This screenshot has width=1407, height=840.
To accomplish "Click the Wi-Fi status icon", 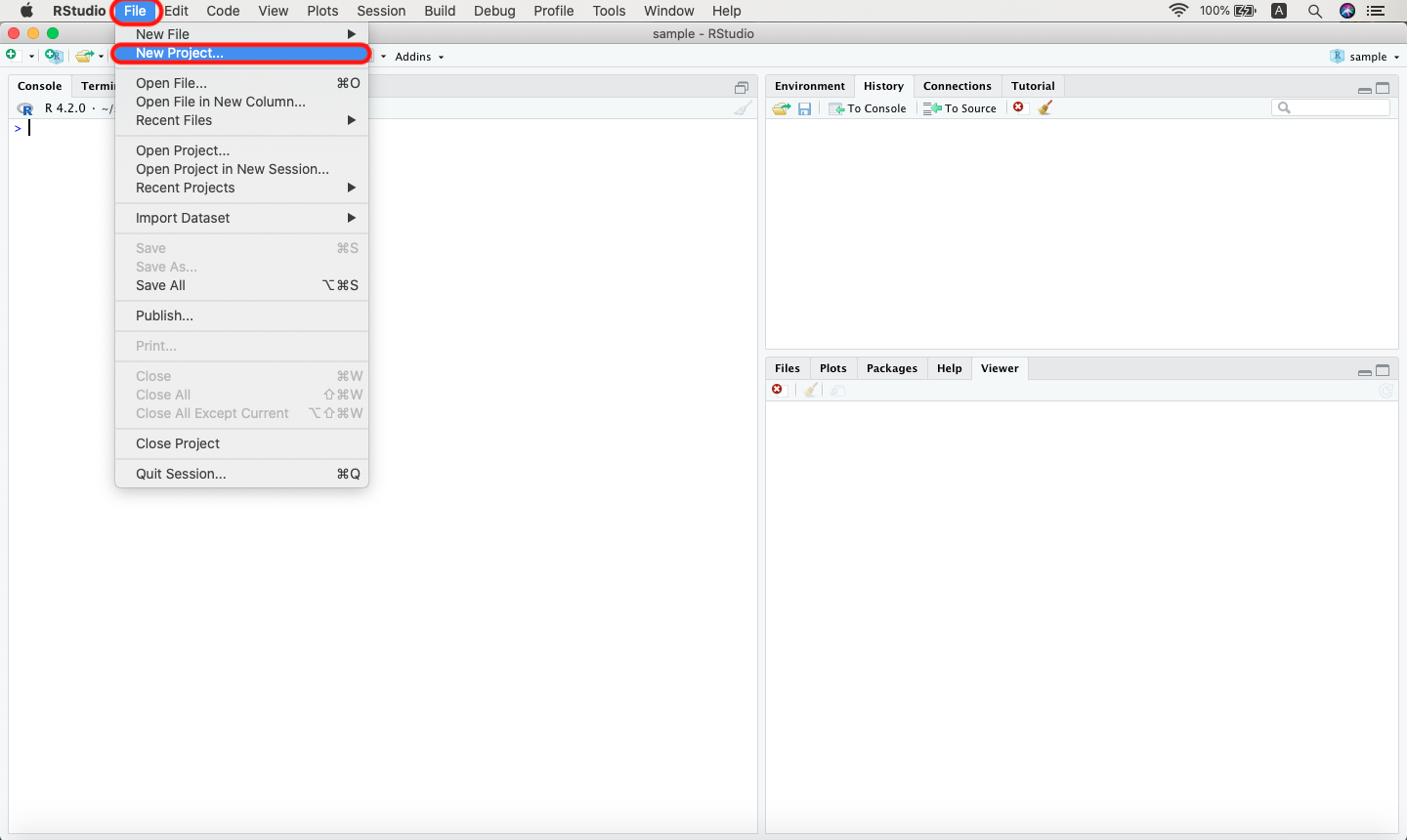I will (1178, 11).
